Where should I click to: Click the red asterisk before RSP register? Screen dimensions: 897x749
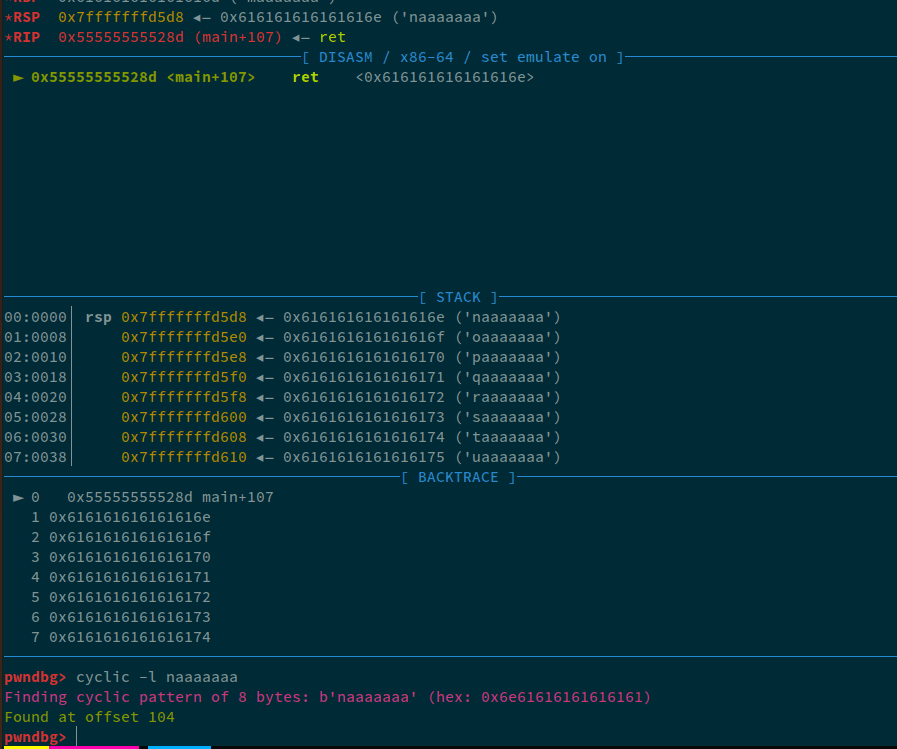point(8,17)
